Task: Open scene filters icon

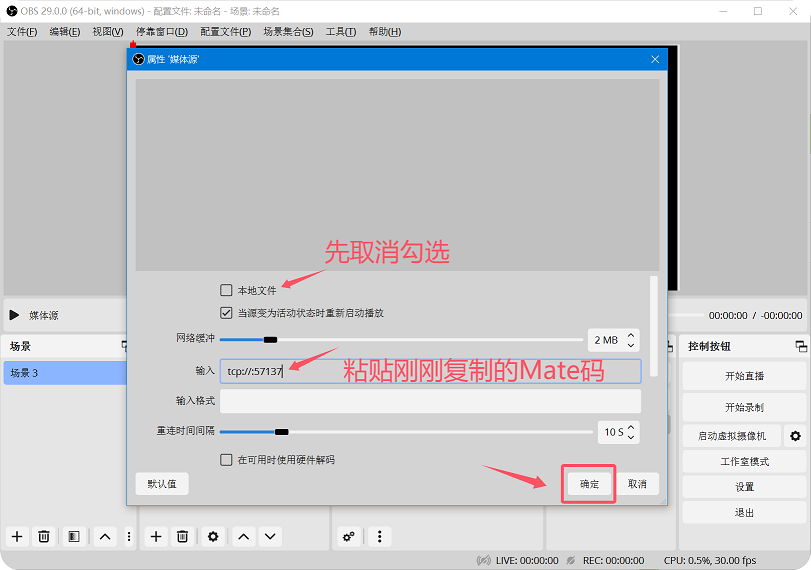Action: pyautogui.click(x=74, y=536)
